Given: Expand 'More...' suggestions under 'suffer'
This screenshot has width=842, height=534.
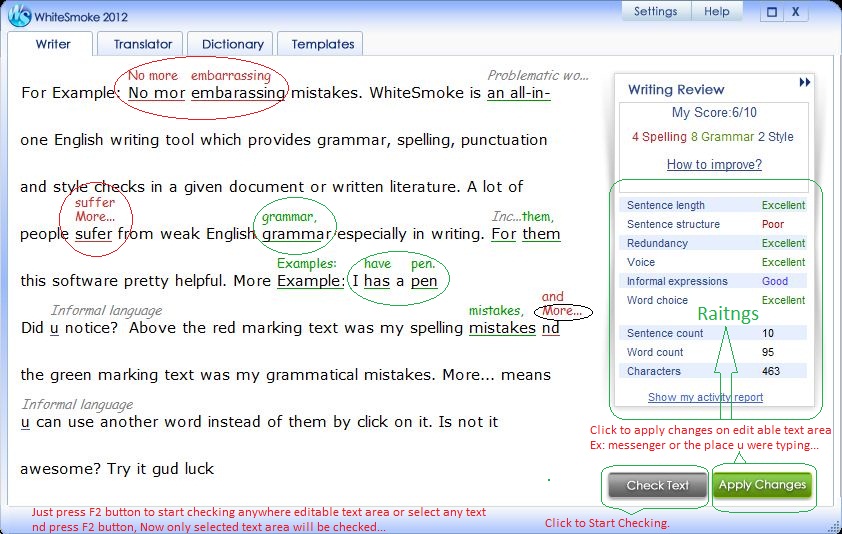Looking at the screenshot, I should (95, 216).
